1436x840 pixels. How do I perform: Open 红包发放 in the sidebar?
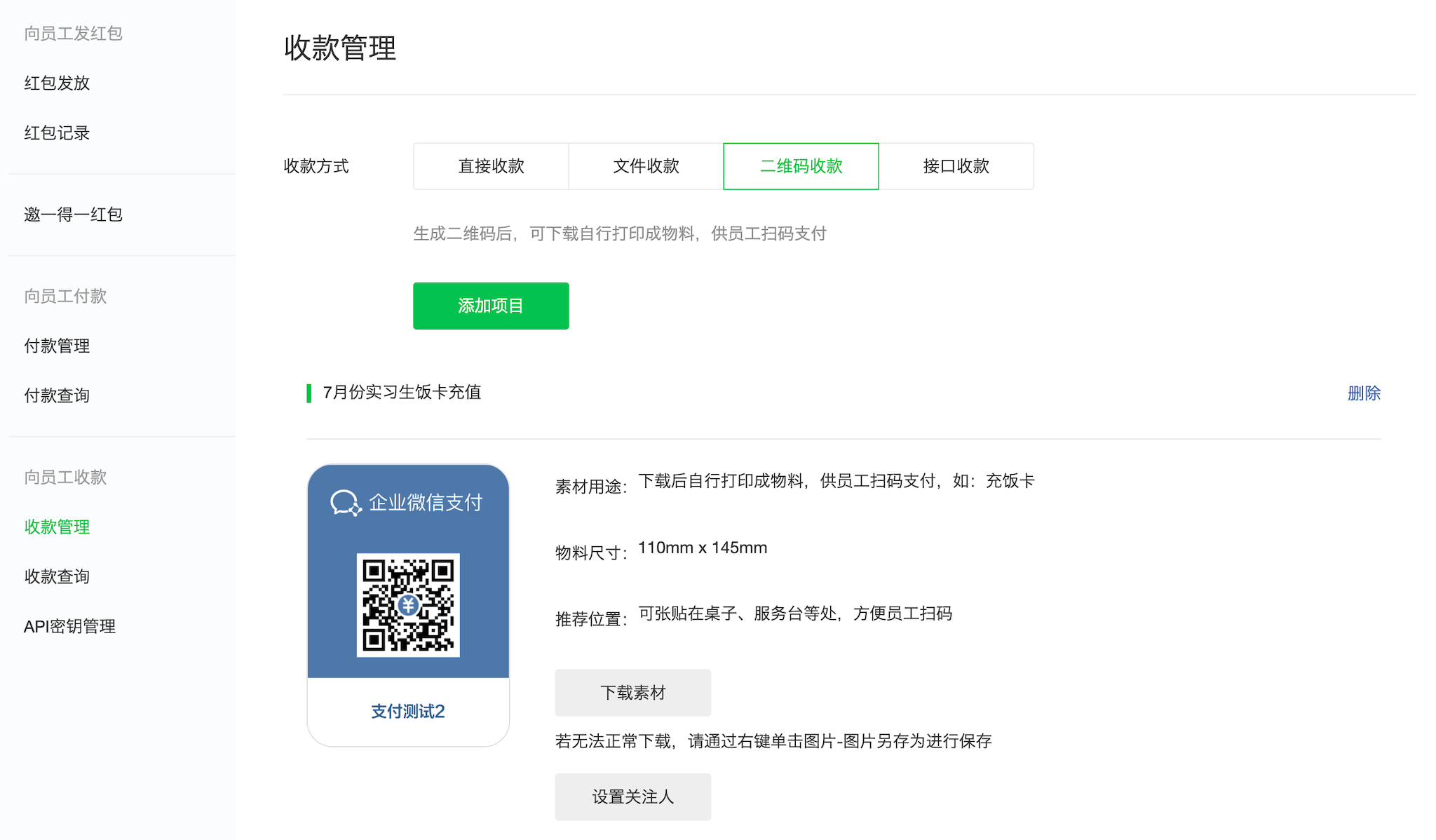pyautogui.click(x=57, y=83)
